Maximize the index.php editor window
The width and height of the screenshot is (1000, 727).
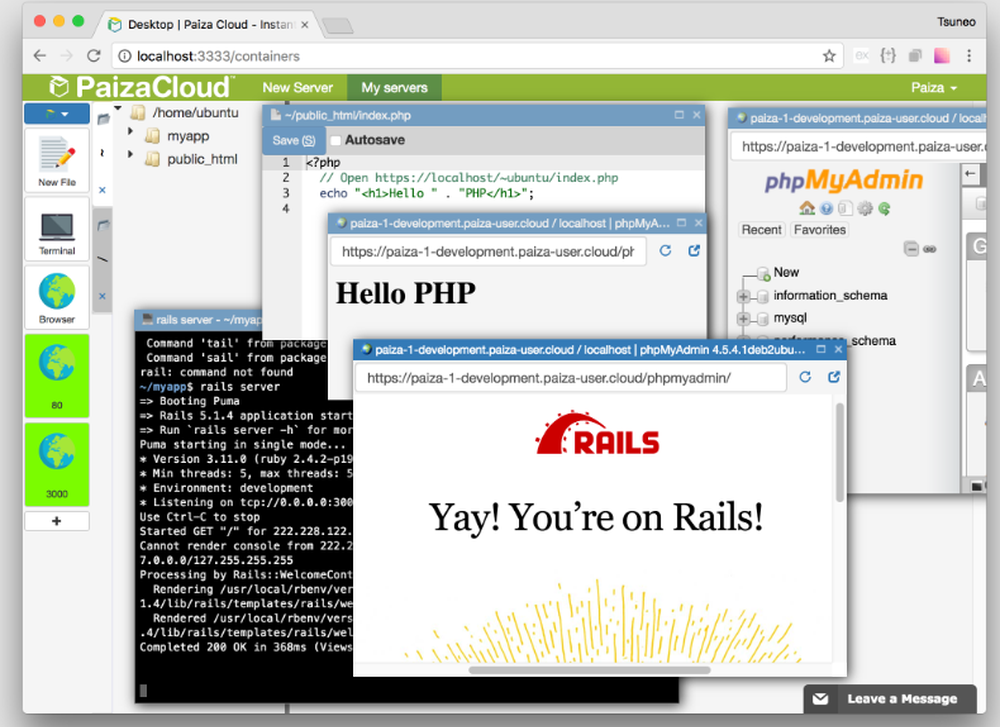pyautogui.click(x=679, y=115)
